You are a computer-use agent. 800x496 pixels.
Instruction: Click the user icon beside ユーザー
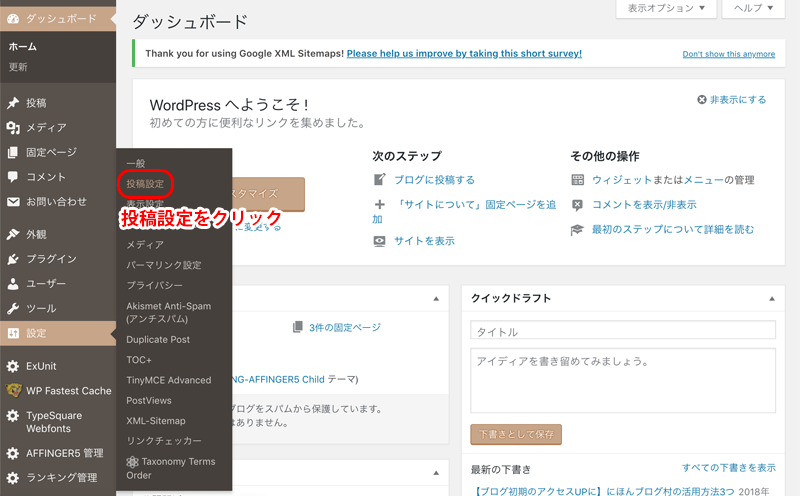coord(13,284)
